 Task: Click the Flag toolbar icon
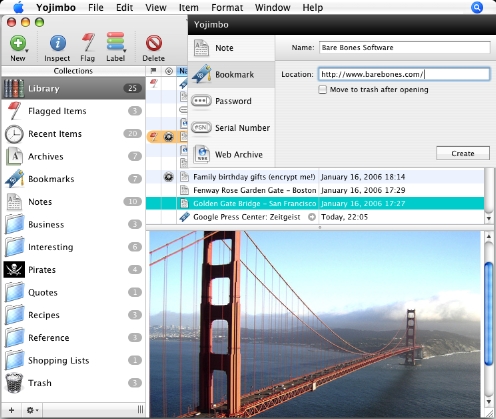click(88, 42)
